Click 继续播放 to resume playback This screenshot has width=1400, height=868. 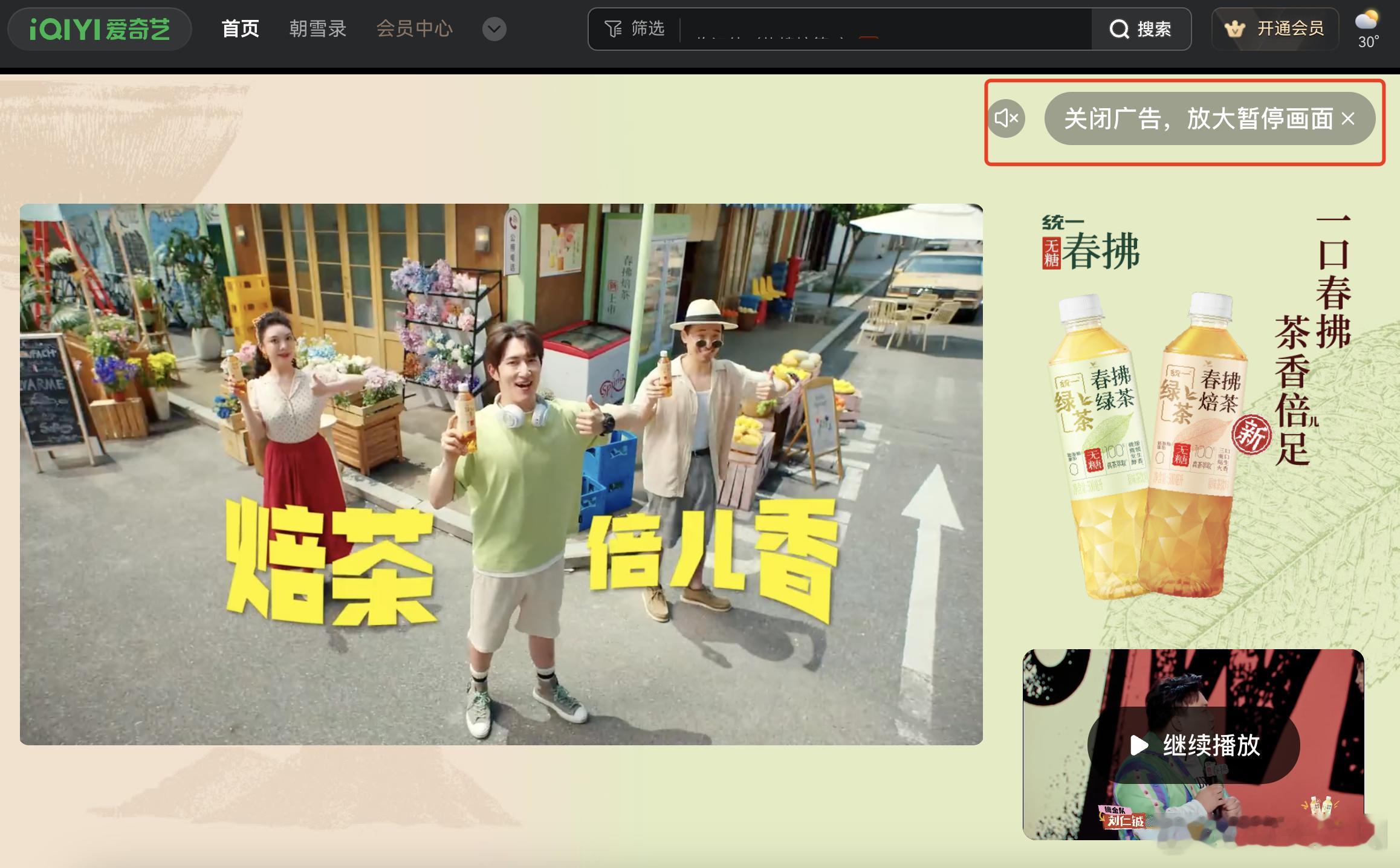tap(1193, 745)
